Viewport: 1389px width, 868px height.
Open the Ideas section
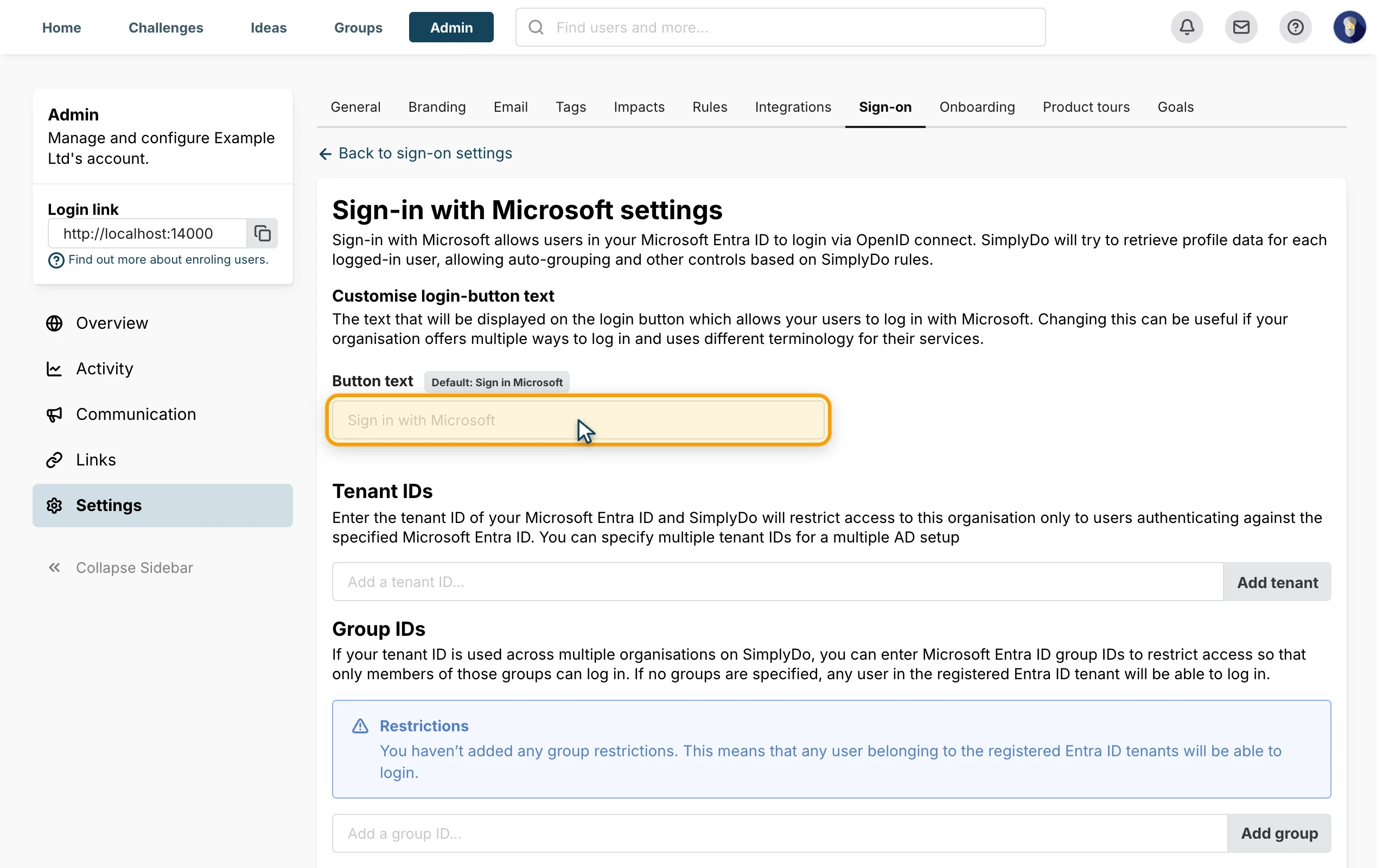269,28
